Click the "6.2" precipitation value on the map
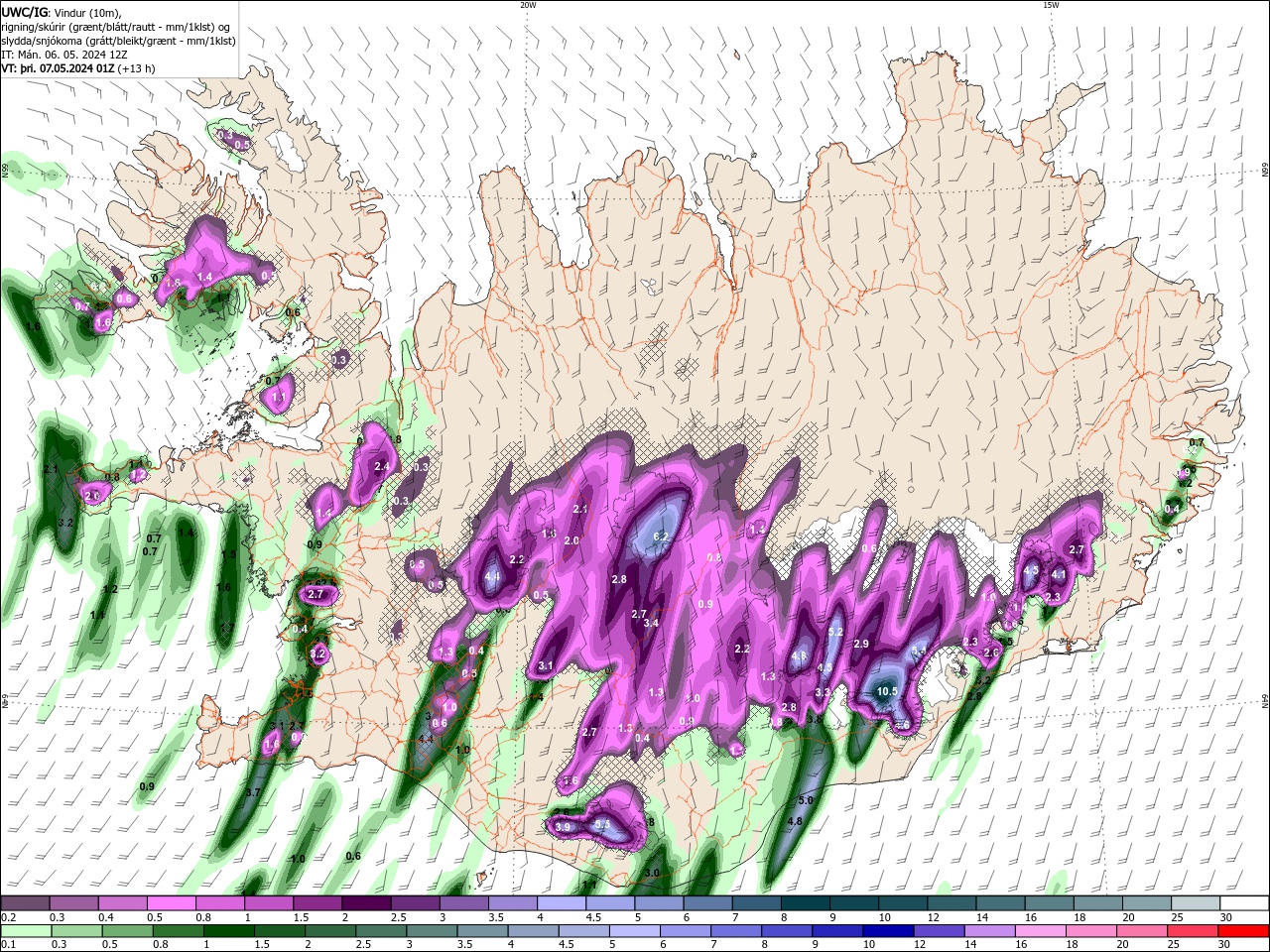The image size is (1270, 952). (663, 536)
